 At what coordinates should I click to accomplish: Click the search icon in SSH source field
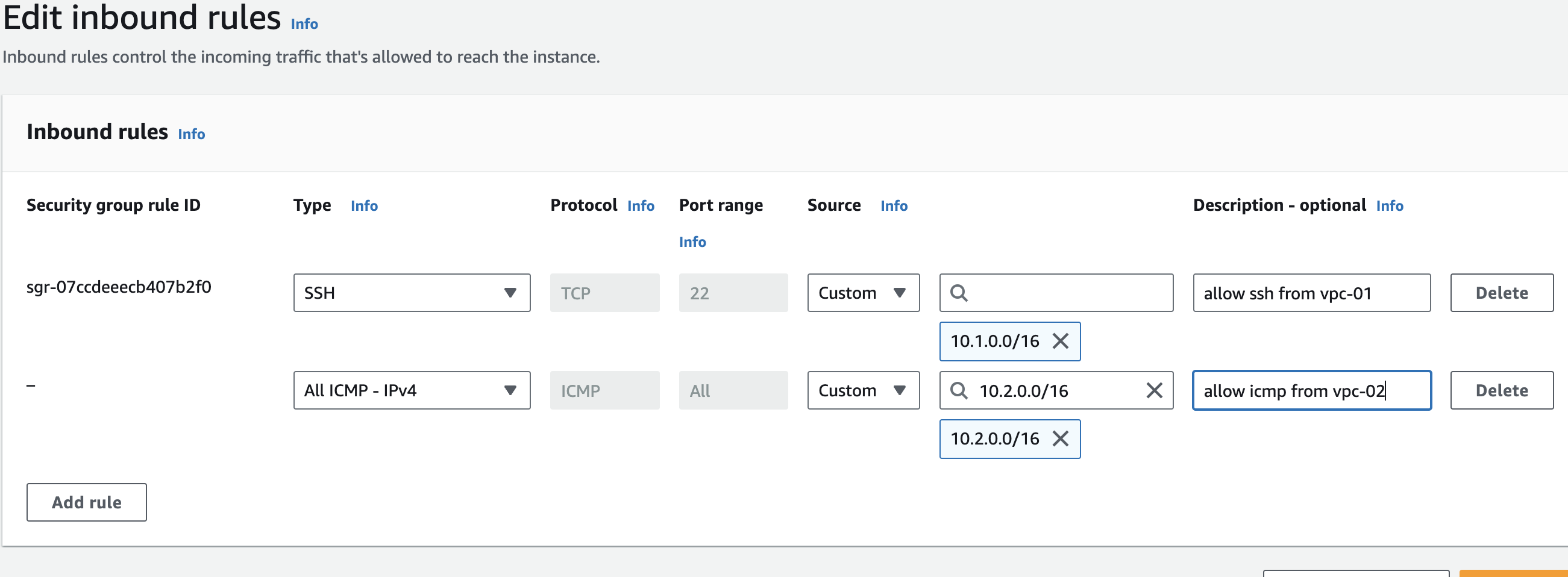(x=959, y=293)
